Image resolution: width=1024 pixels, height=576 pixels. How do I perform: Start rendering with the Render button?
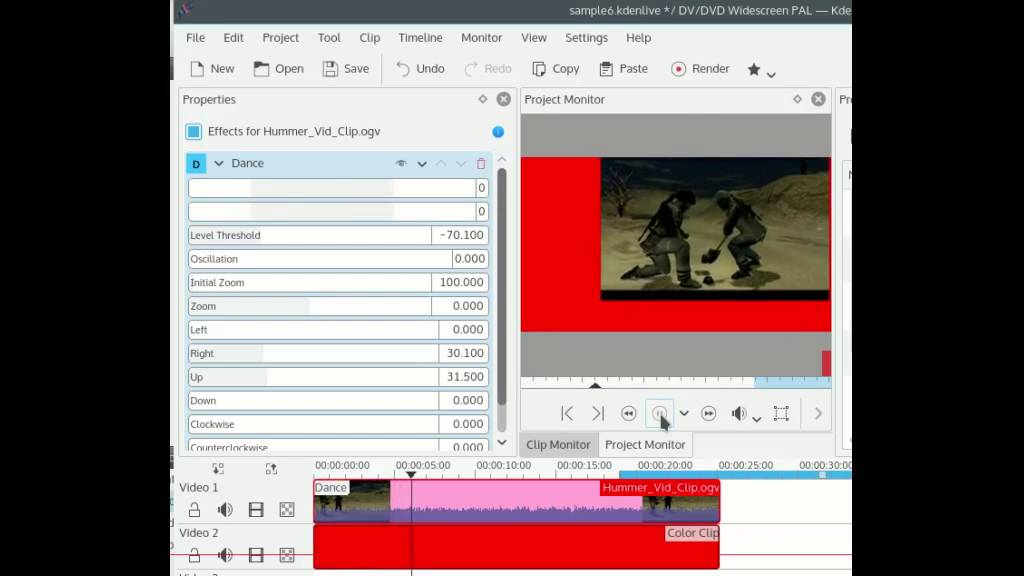[699, 69]
